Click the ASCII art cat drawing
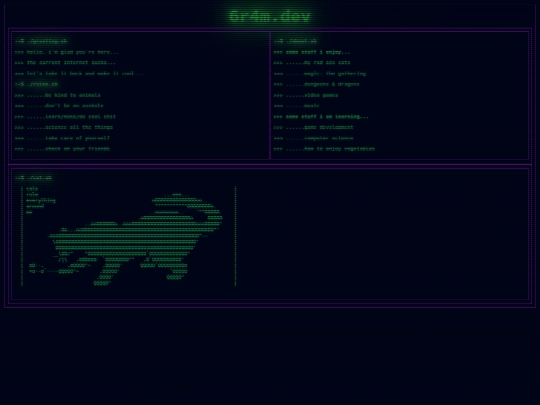 pyautogui.click(x=128, y=236)
